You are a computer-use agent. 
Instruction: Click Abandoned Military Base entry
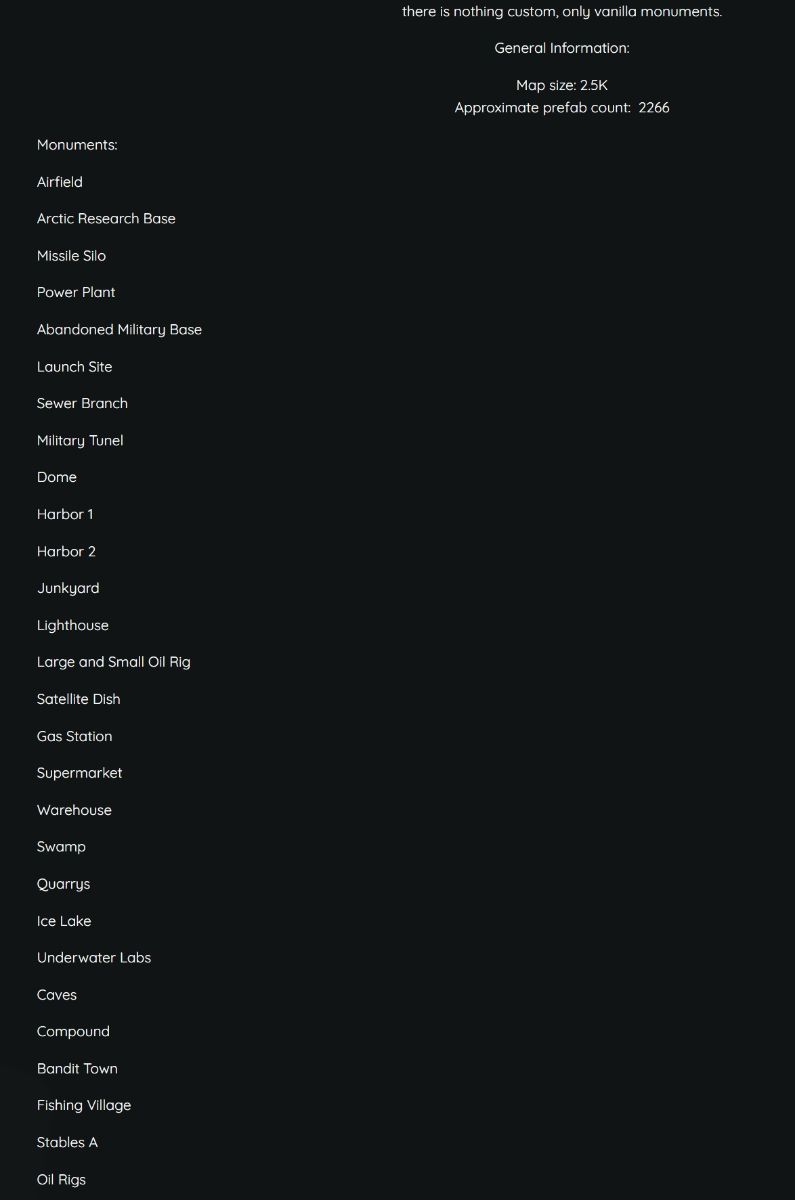click(119, 330)
